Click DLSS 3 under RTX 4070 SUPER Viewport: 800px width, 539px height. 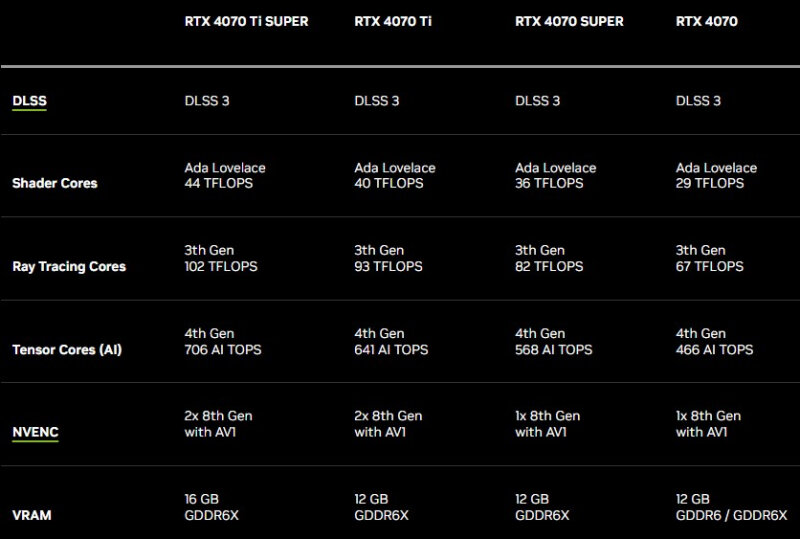click(x=537, y=101)
